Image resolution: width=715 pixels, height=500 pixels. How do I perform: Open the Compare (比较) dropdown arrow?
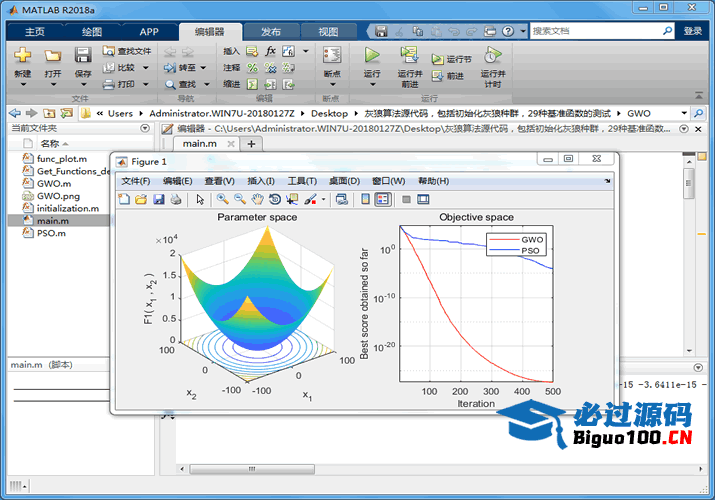click(x=146, y=68)
